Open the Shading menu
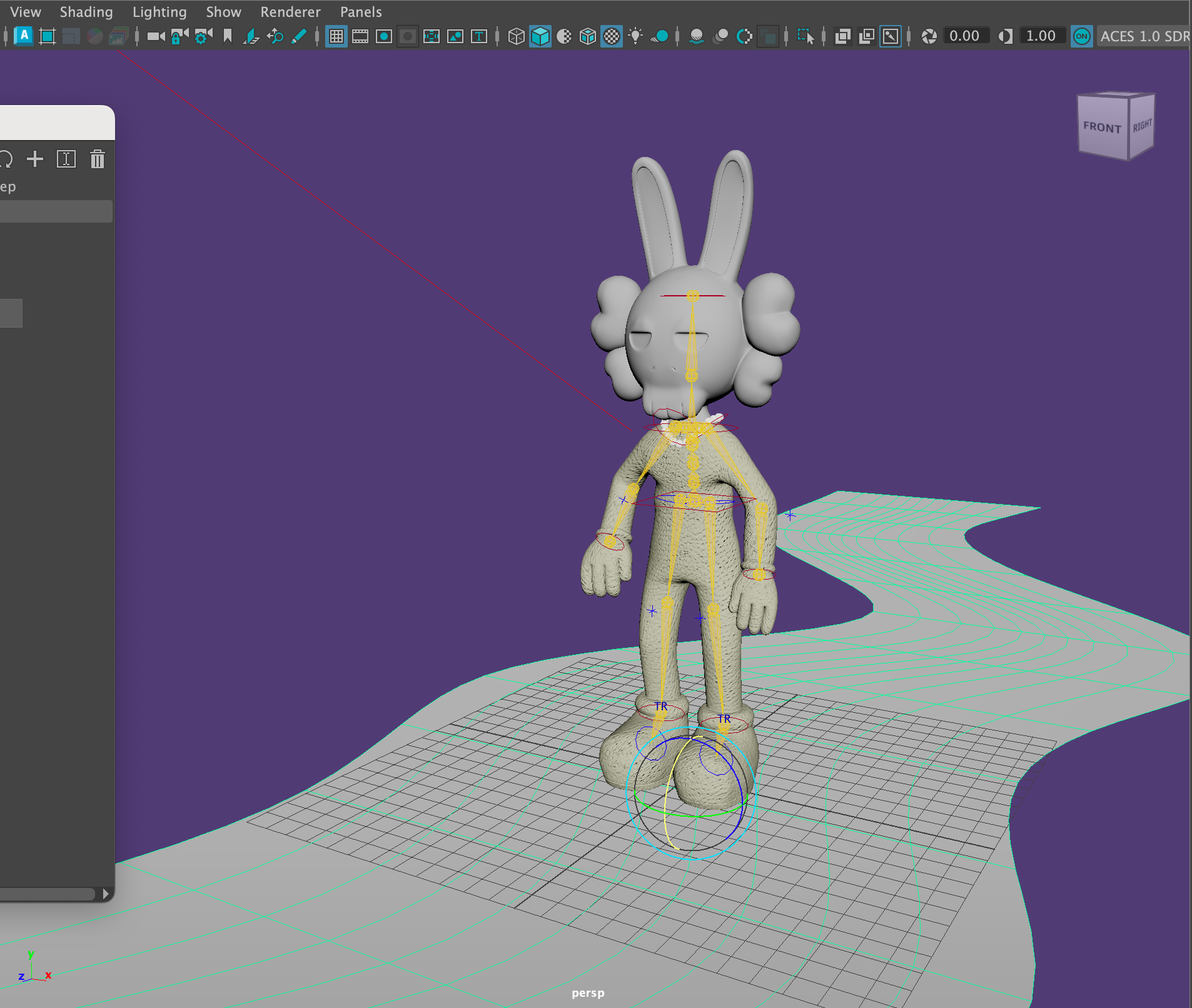Screen dimensions: 1192x1008 click(x=86, y=12)
